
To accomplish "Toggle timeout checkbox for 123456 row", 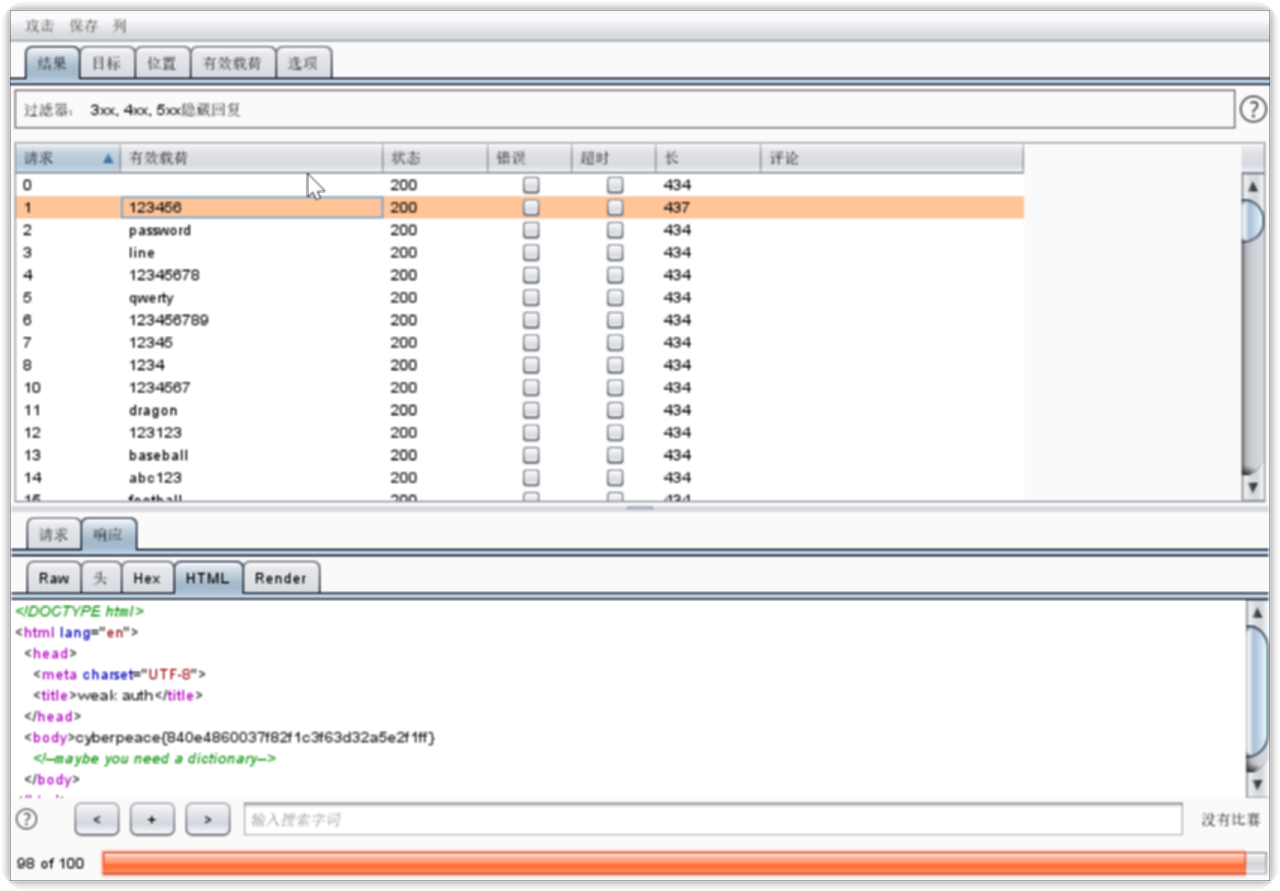I will click(615, 207).
